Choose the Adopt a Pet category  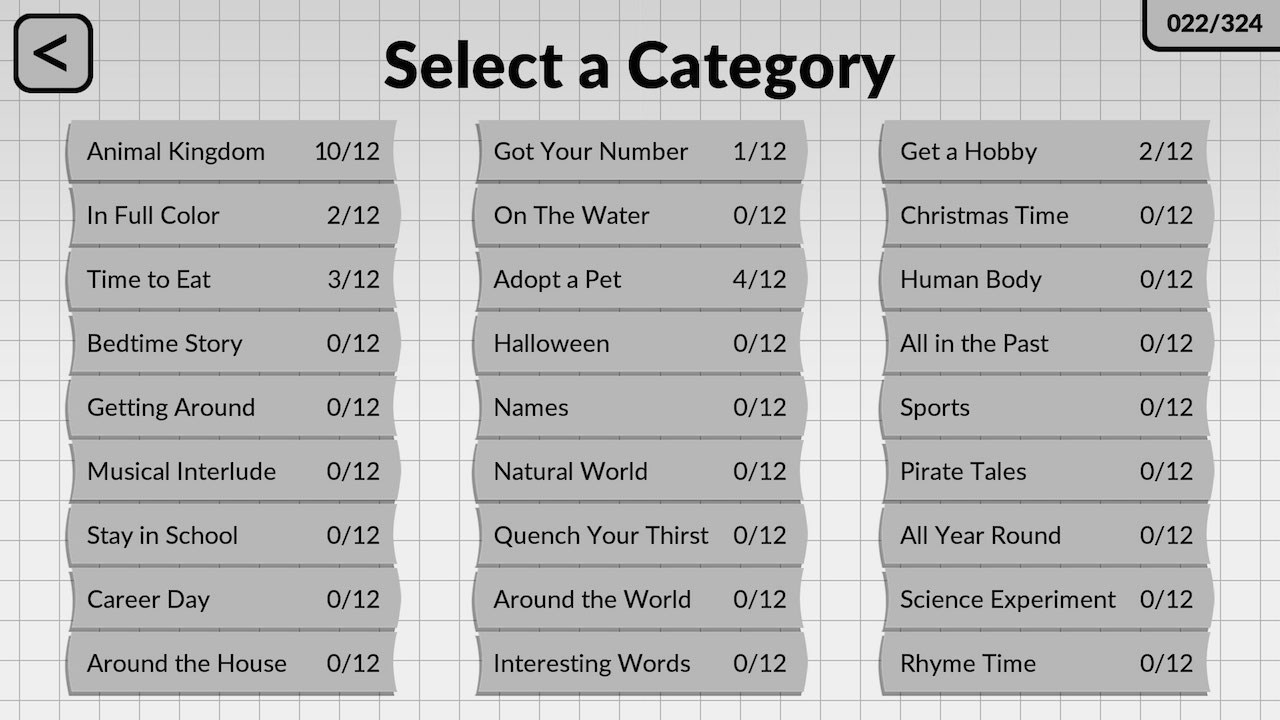click(x=640, y=280)
